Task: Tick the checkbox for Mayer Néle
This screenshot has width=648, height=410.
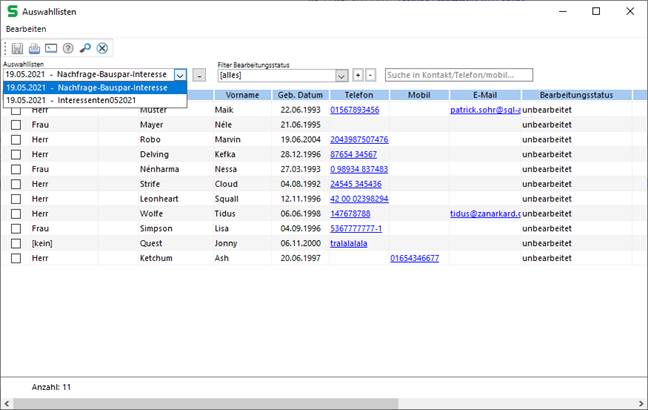Action: (15, 125)
